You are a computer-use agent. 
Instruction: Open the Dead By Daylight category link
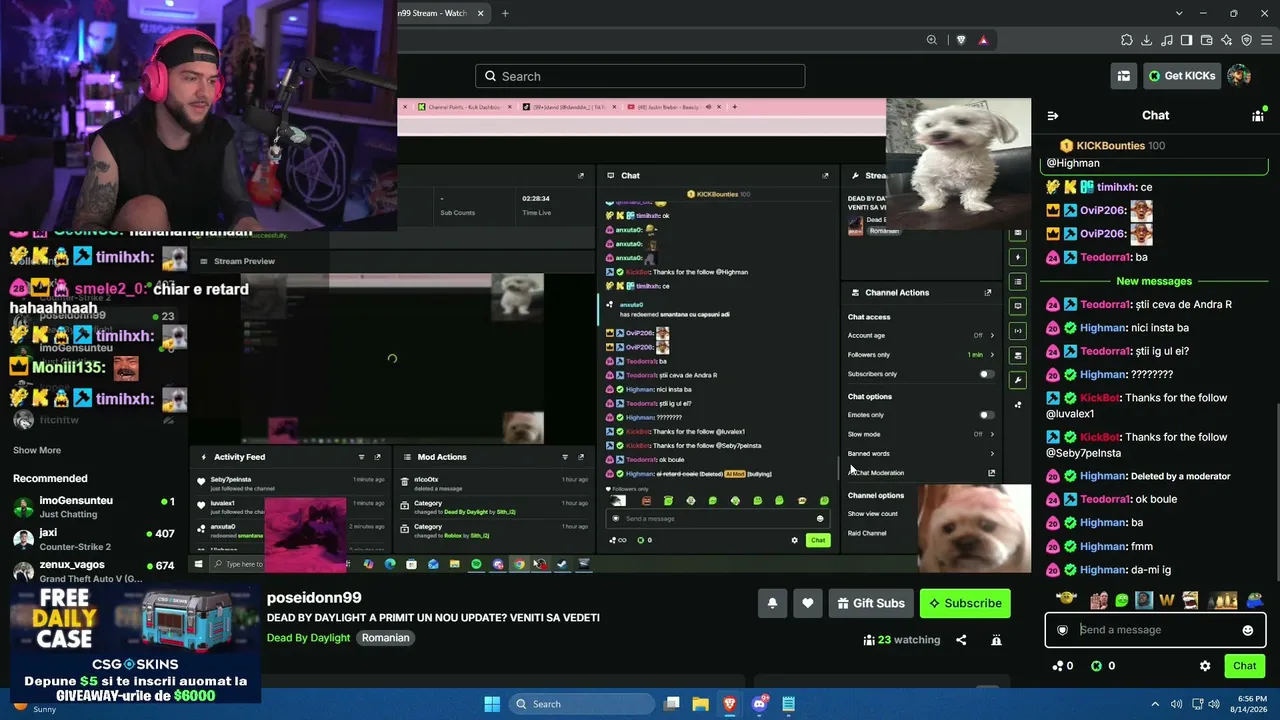coord(308,638)
